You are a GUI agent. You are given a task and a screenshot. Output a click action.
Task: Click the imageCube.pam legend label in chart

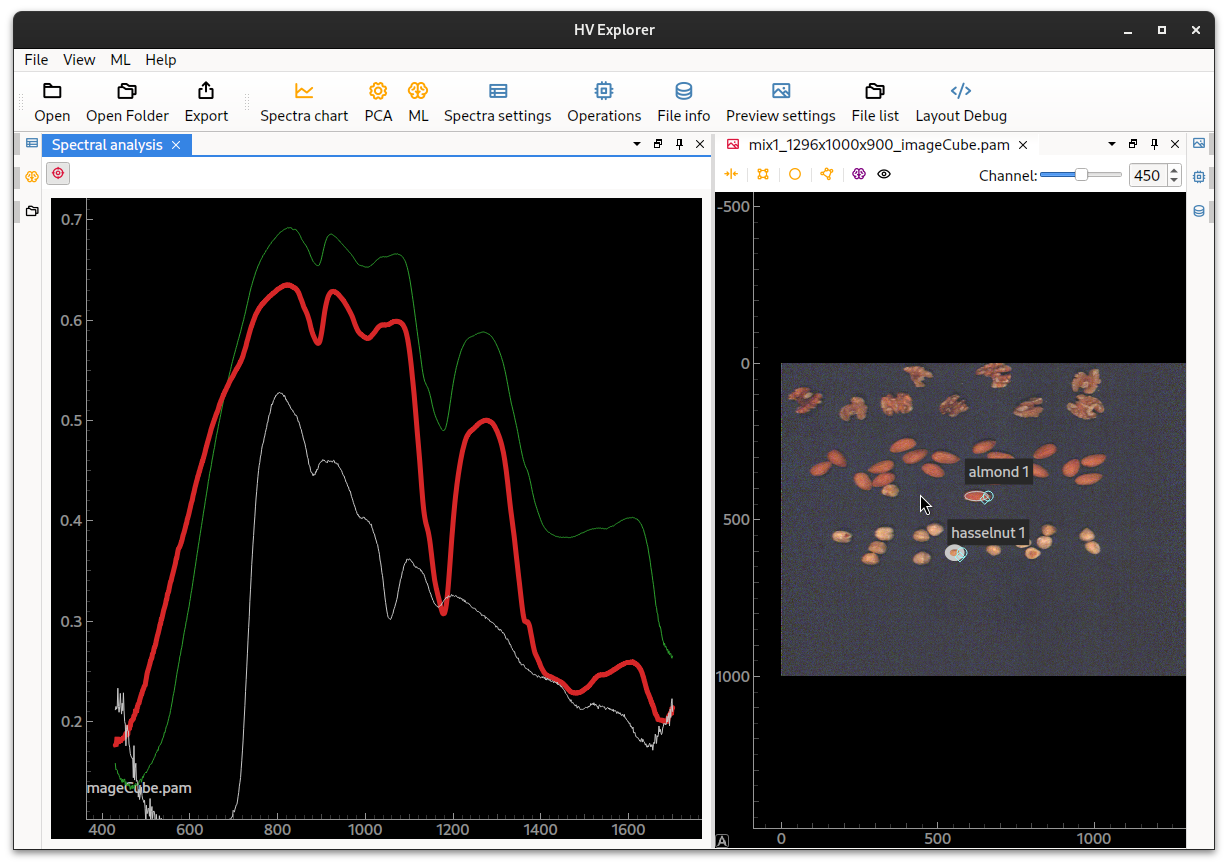(x=139, y=788)
